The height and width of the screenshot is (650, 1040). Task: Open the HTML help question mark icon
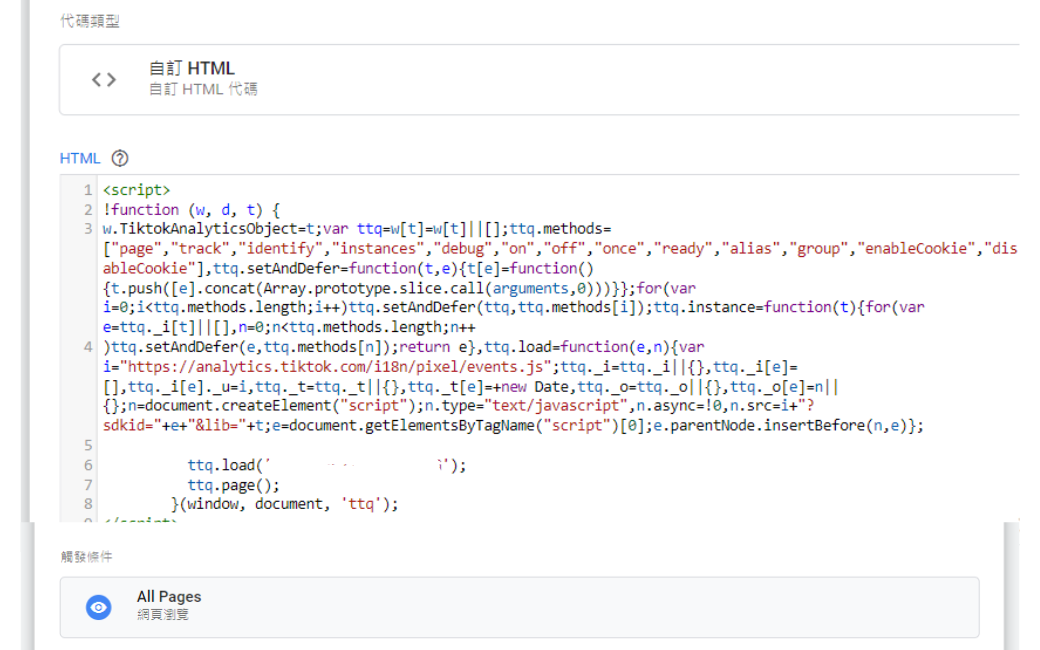tap(119, 159)
